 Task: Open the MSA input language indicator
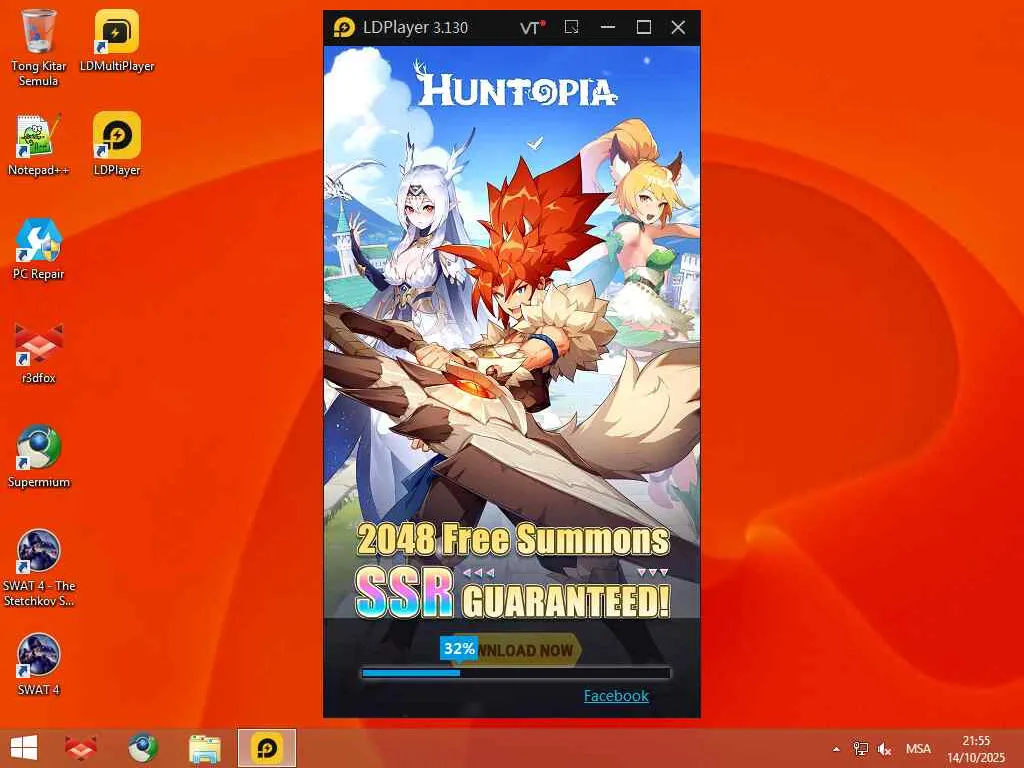coord(918,749)
